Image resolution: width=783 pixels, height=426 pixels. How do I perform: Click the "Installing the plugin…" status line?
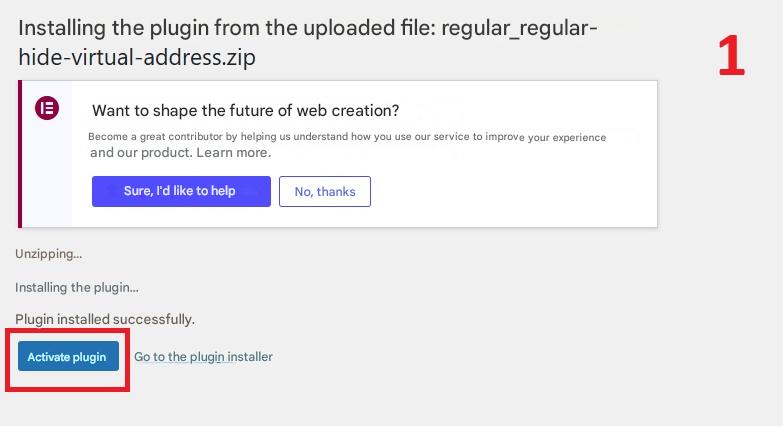[x=77, y=287]
